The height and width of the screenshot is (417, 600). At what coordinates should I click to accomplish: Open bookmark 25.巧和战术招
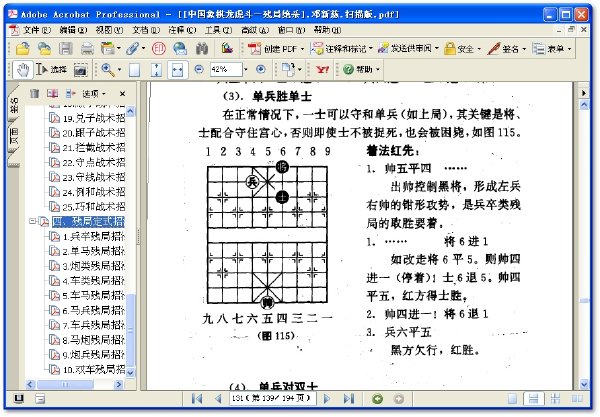pyautogui.click(x=93, y=207)
